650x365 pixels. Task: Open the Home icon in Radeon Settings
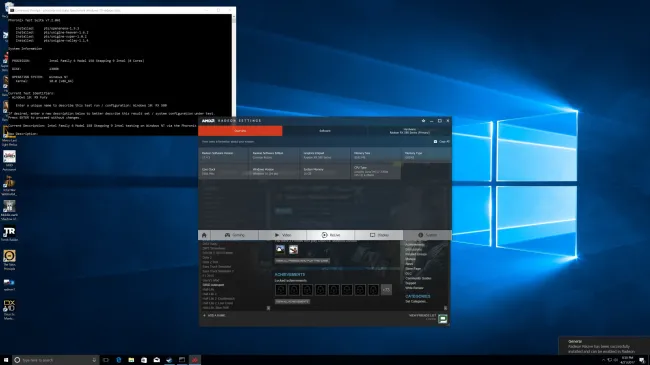tap(204, 235)
